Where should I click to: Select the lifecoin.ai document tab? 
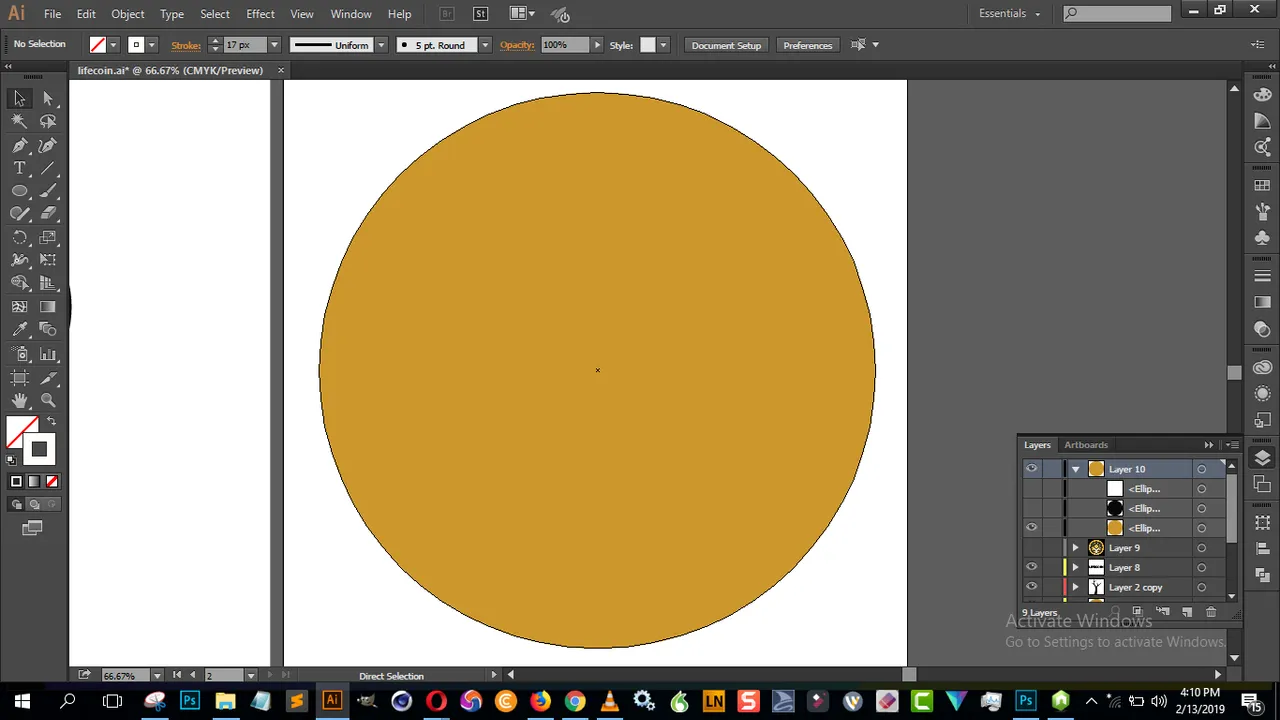pos(170,70)
